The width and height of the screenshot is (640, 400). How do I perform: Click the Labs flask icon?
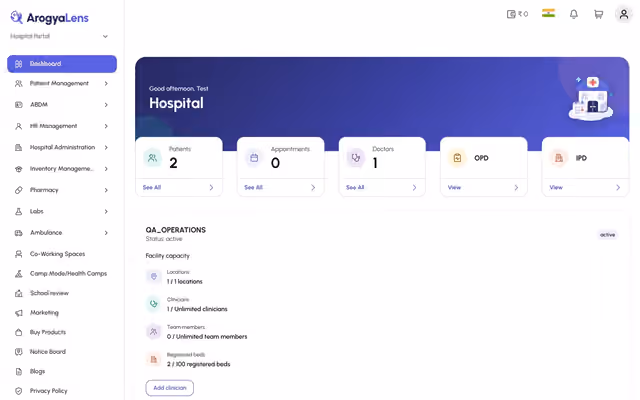[x=19, y=211]
